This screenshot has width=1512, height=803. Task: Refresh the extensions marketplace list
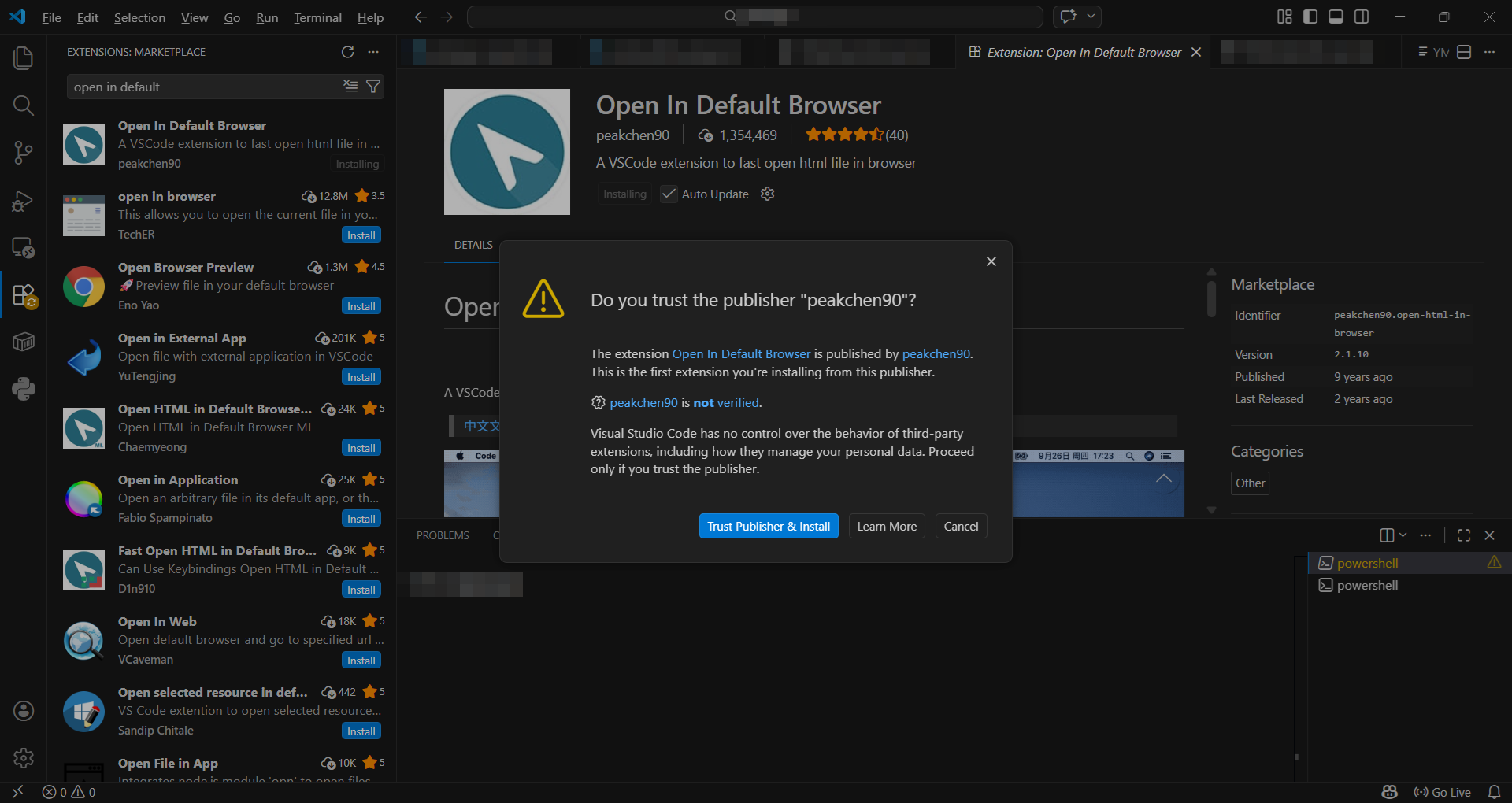[x=347, y=52]
